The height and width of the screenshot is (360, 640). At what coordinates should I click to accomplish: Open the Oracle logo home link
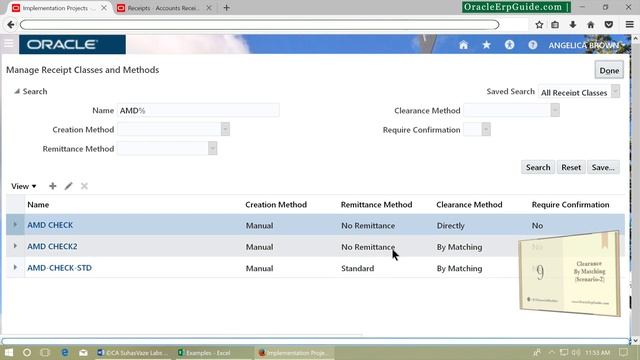click(72, 44)
